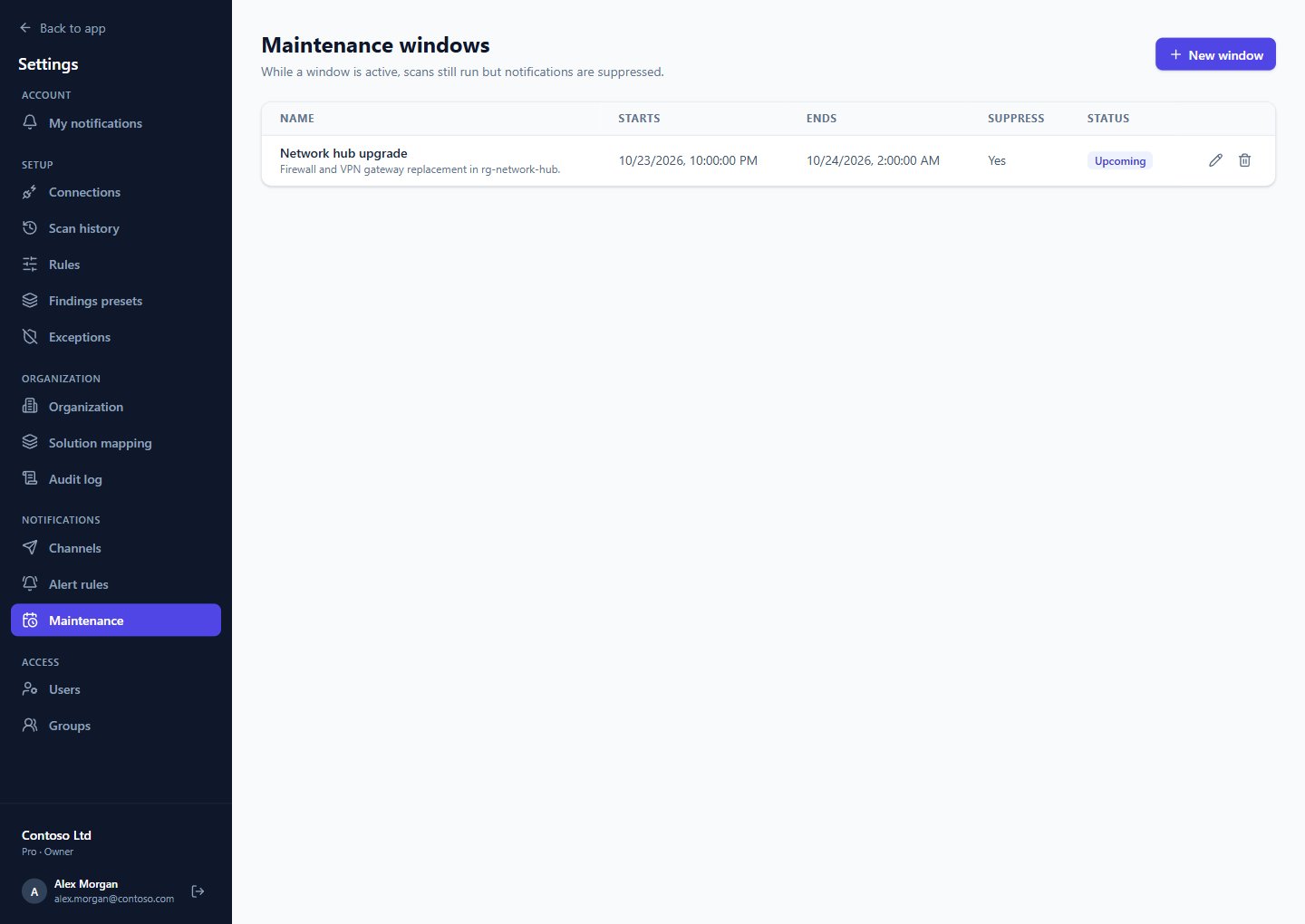Open Alert rules
The width and height of the screenshot is (1305, 924).
click(x=116, y=584)
